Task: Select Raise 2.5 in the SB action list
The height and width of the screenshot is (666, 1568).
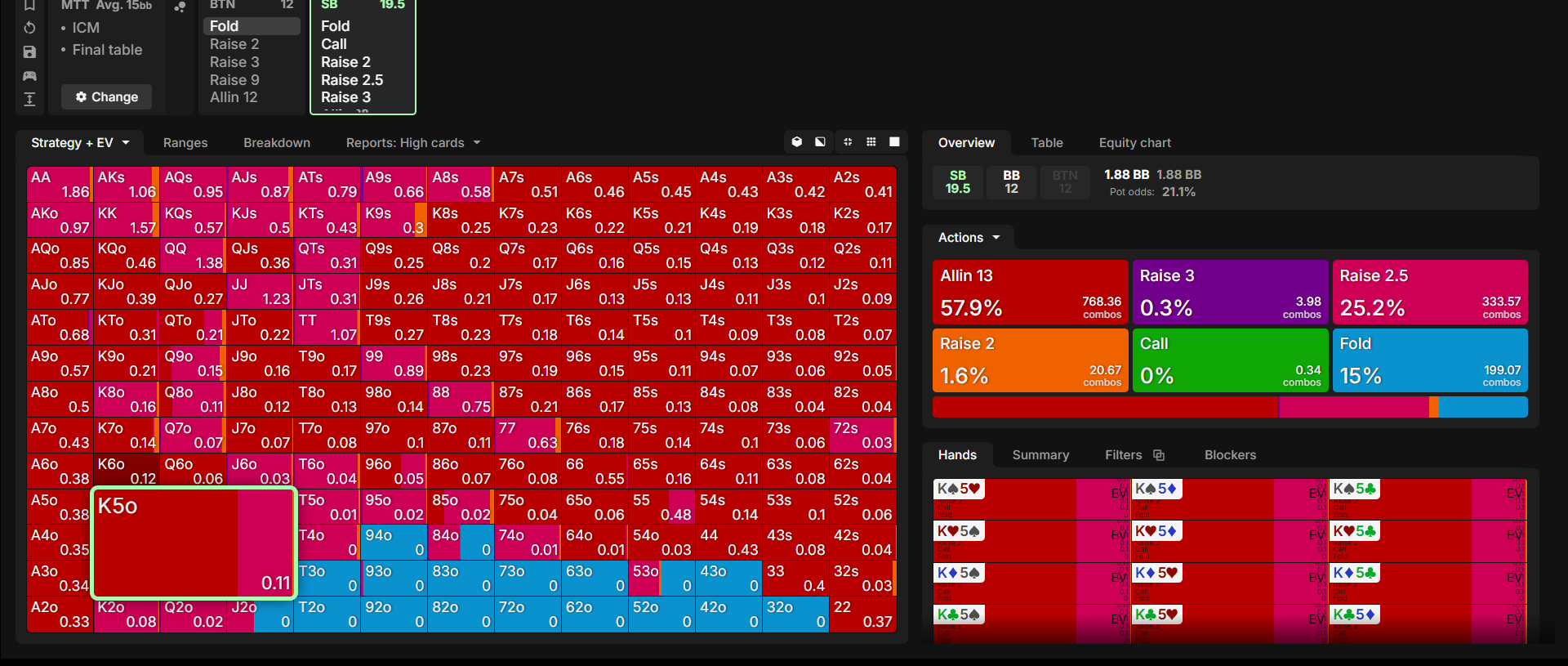Action: point(352,80)
